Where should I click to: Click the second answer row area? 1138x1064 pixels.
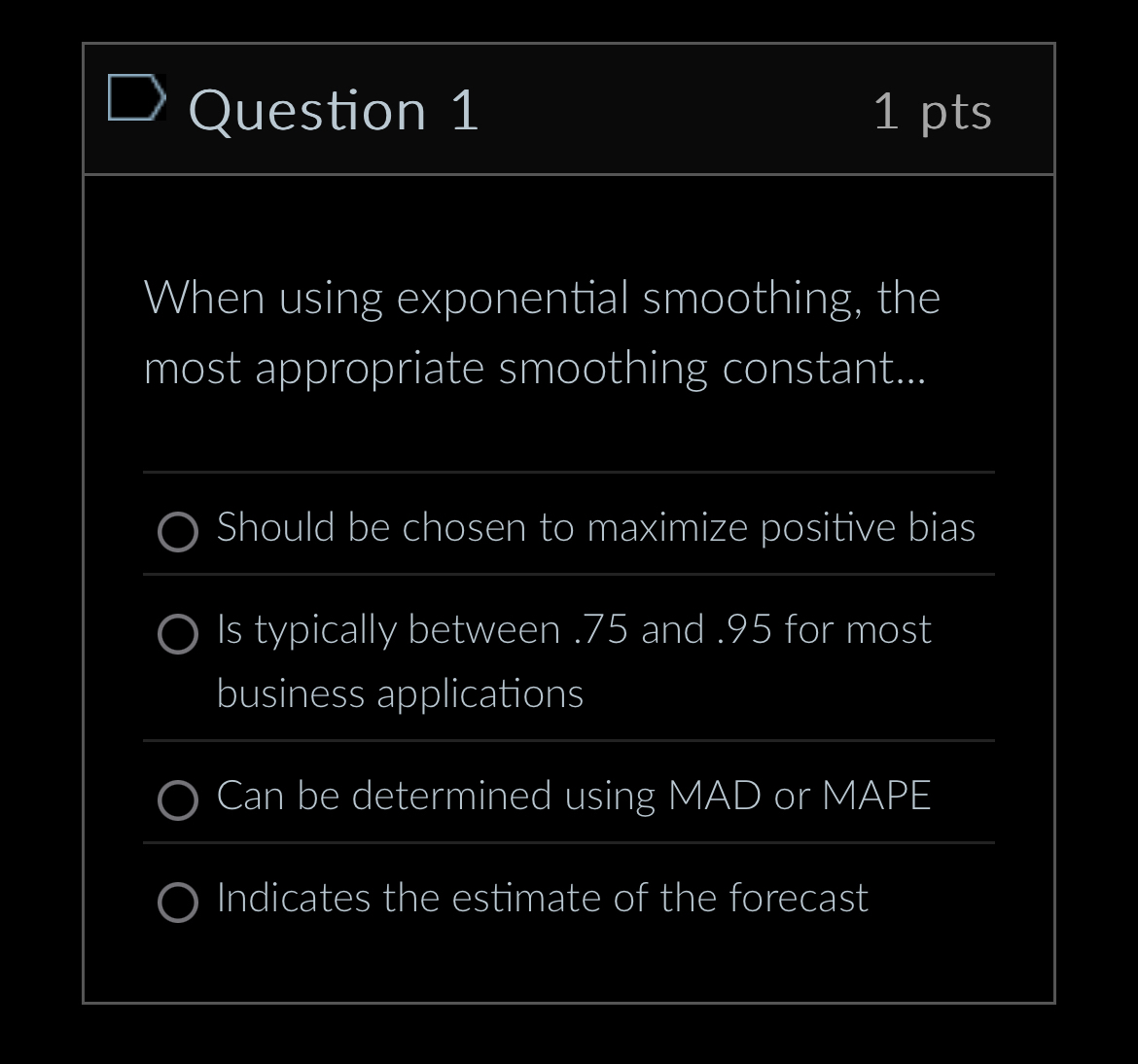[568, 659]
